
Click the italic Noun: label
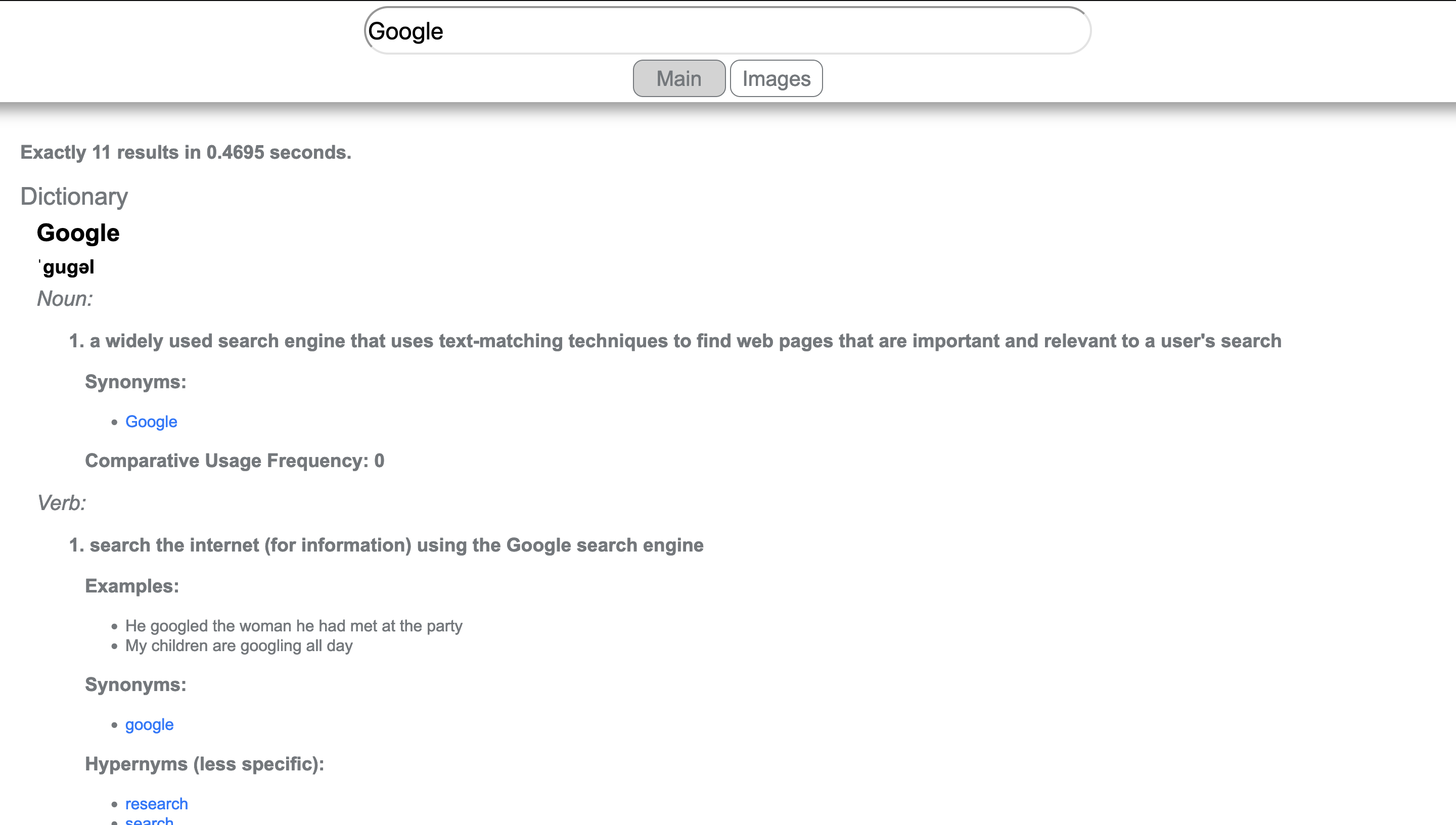pyautogui.click(x=65, y=299)
